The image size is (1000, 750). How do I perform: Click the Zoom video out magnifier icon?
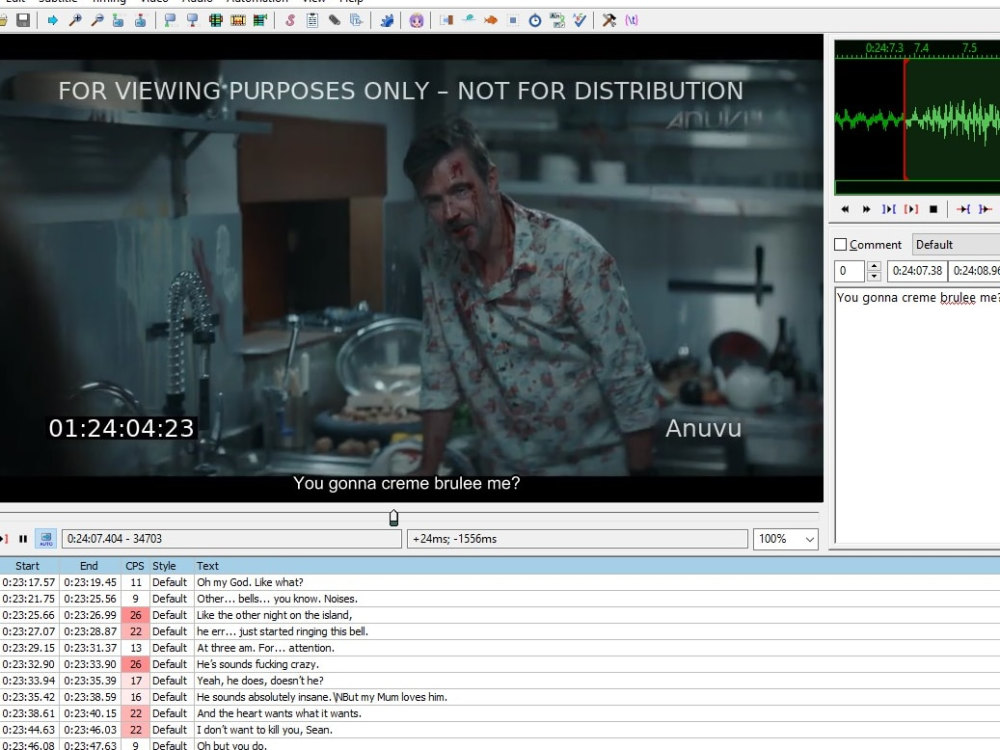pyautogui.click(x=97, y=20)
